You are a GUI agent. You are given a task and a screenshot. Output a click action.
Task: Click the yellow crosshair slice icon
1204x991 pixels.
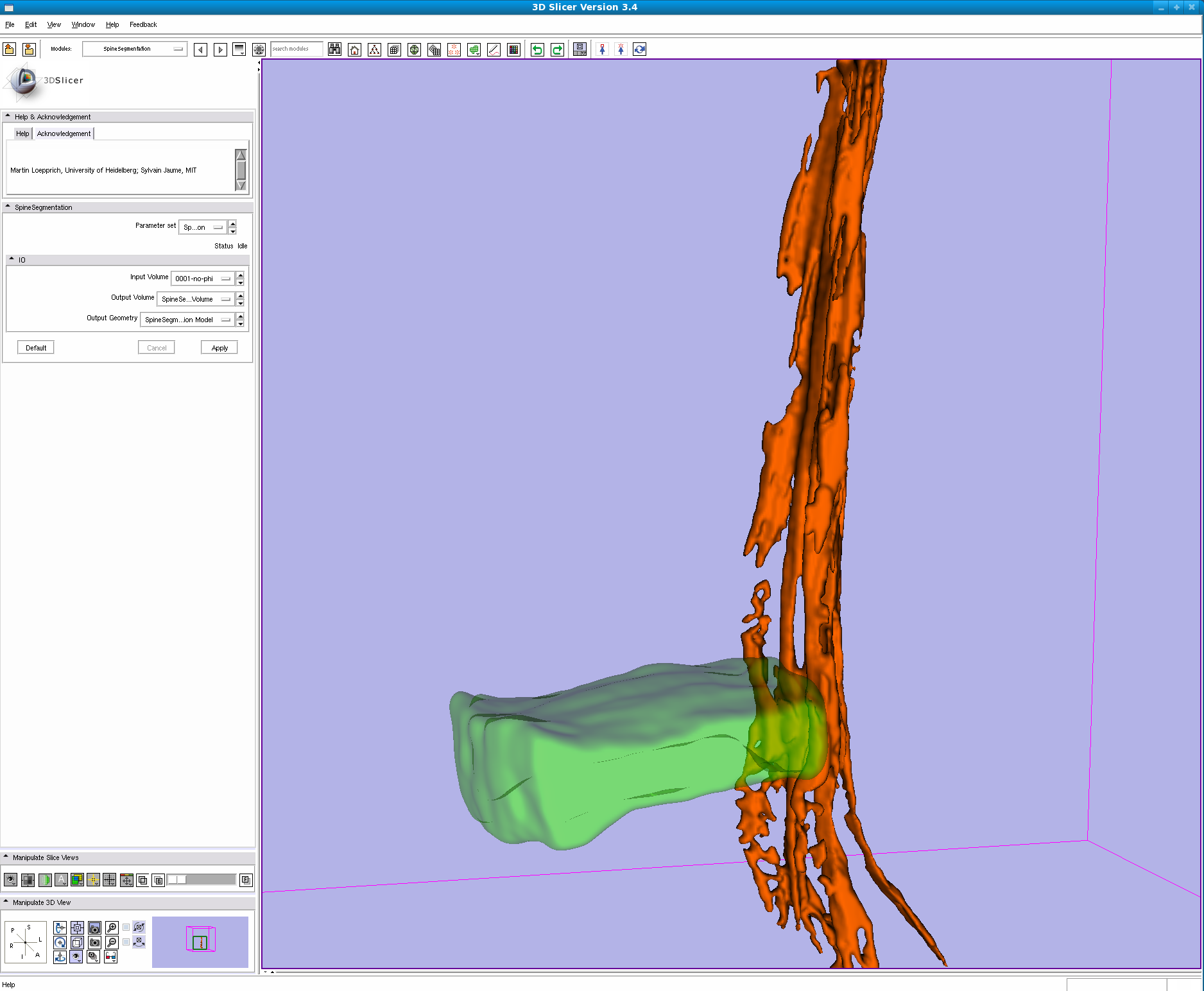click(x=93, y=880)
